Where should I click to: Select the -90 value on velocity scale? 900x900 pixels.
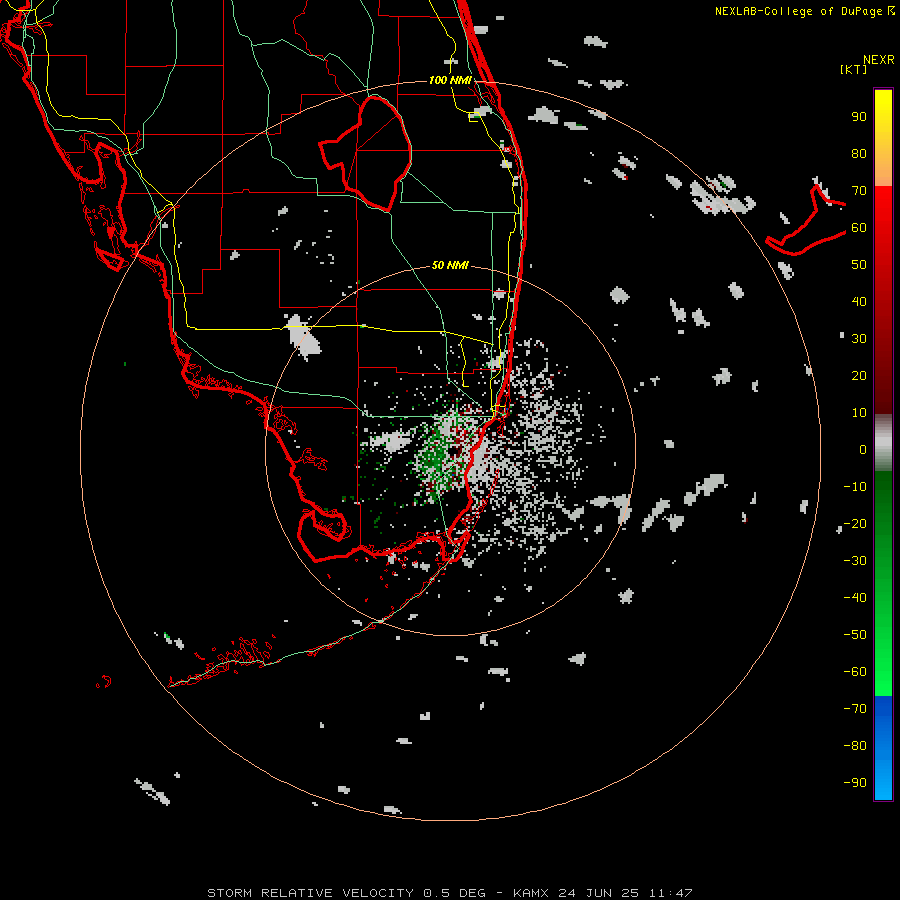(855, 782)
